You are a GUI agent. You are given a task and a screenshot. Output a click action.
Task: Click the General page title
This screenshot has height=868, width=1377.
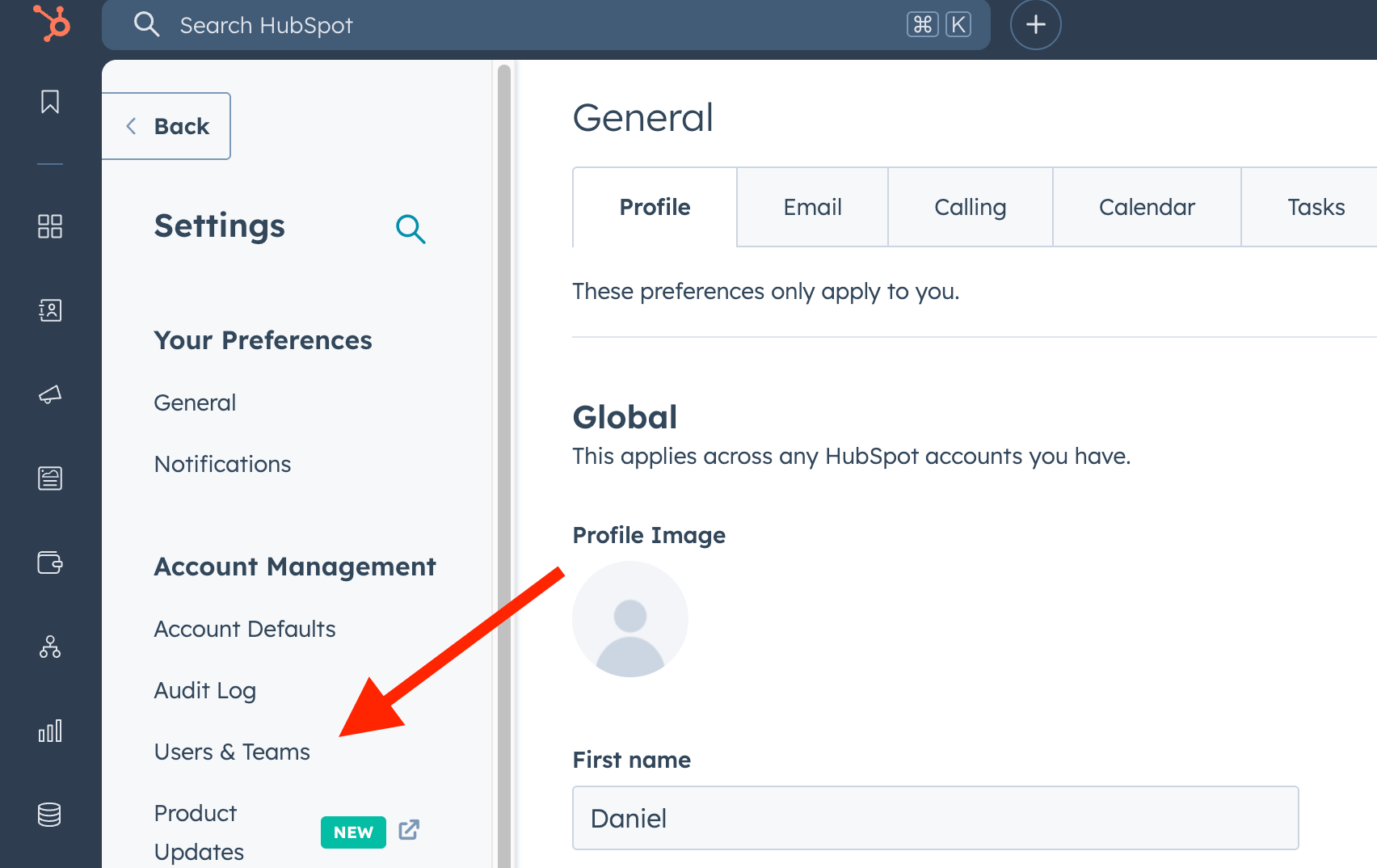(x=643, y=117)
